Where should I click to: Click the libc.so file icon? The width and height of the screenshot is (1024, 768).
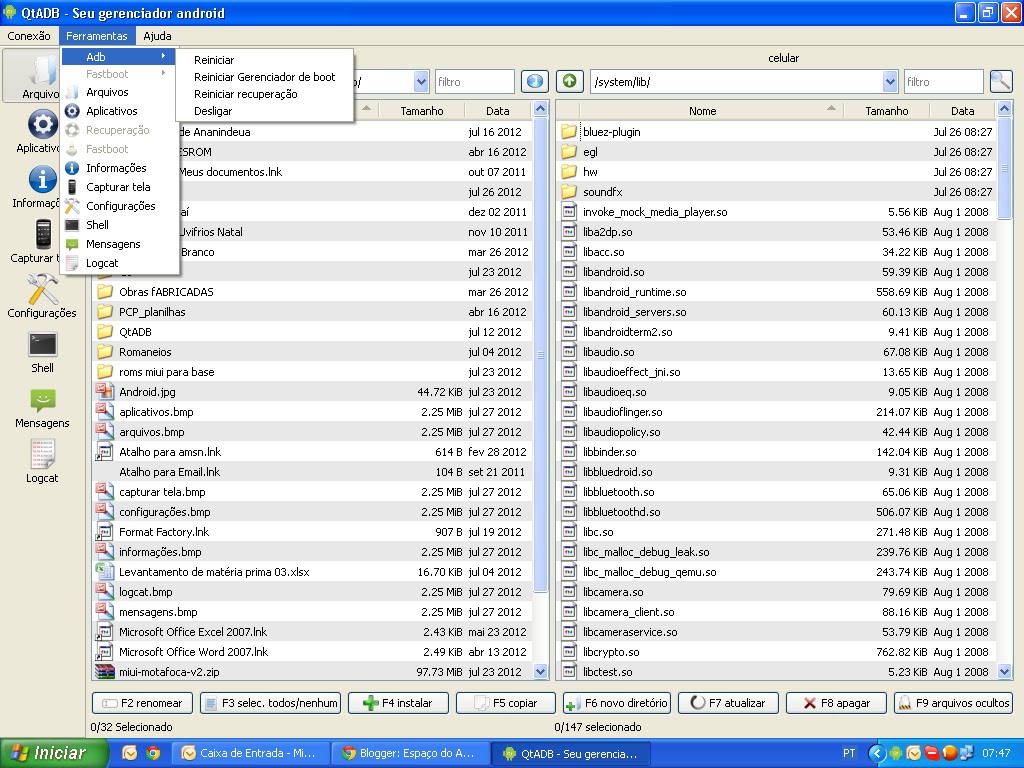(569, 532)
